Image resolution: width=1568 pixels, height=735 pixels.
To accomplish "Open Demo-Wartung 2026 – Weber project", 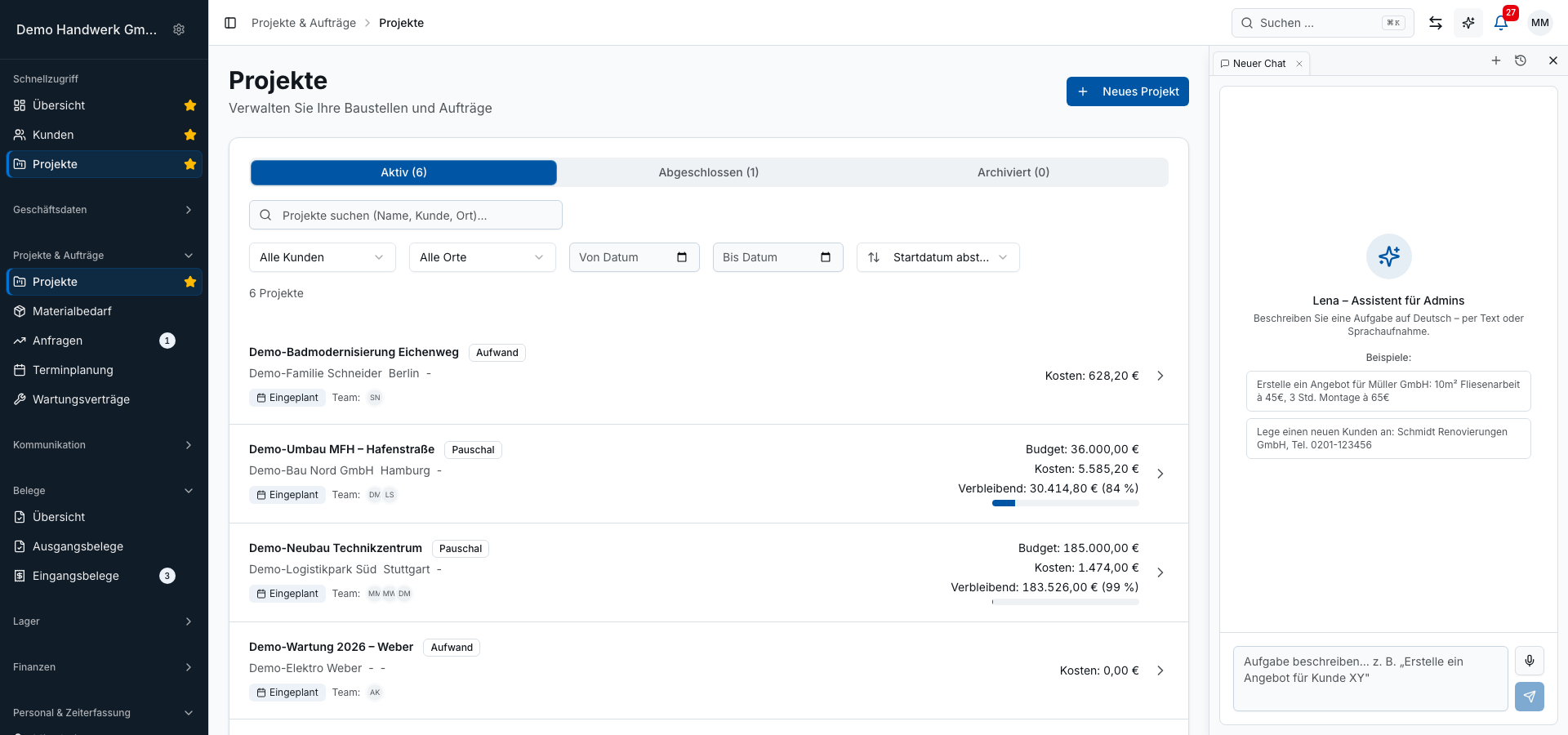I will point(709,670).
